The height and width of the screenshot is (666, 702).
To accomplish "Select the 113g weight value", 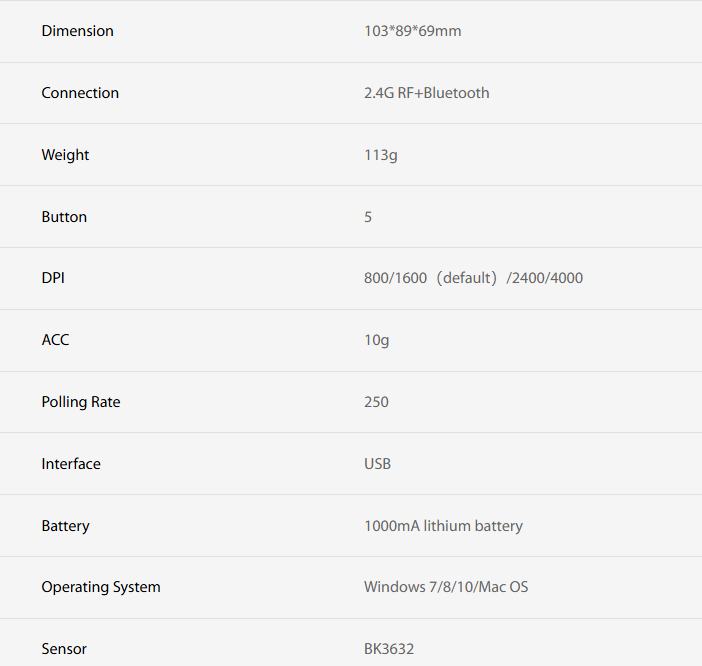I will tap(380, 155).
